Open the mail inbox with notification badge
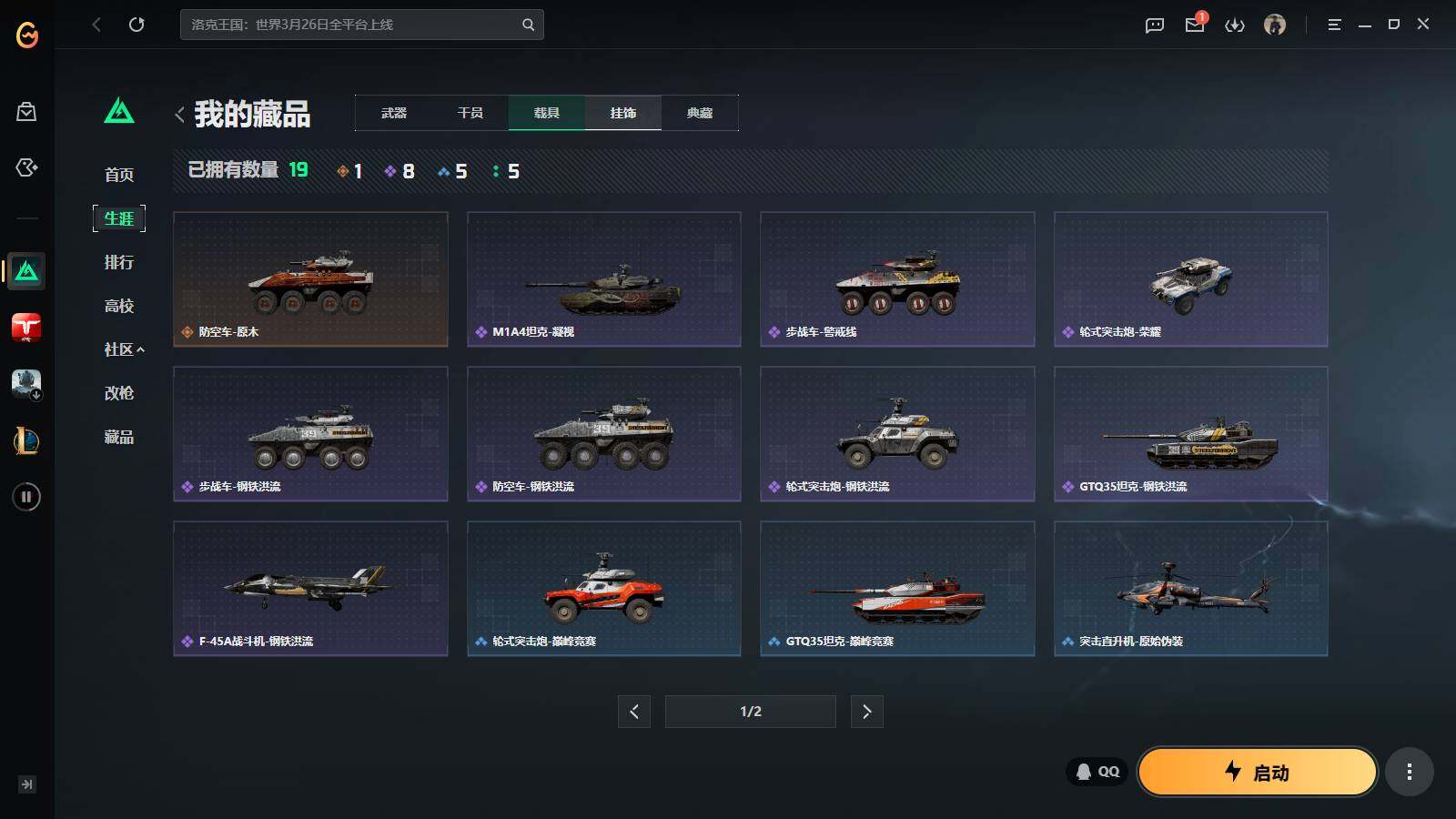Image resolution: width=1456 pixels, height=819 pixels. point(1195,24)
